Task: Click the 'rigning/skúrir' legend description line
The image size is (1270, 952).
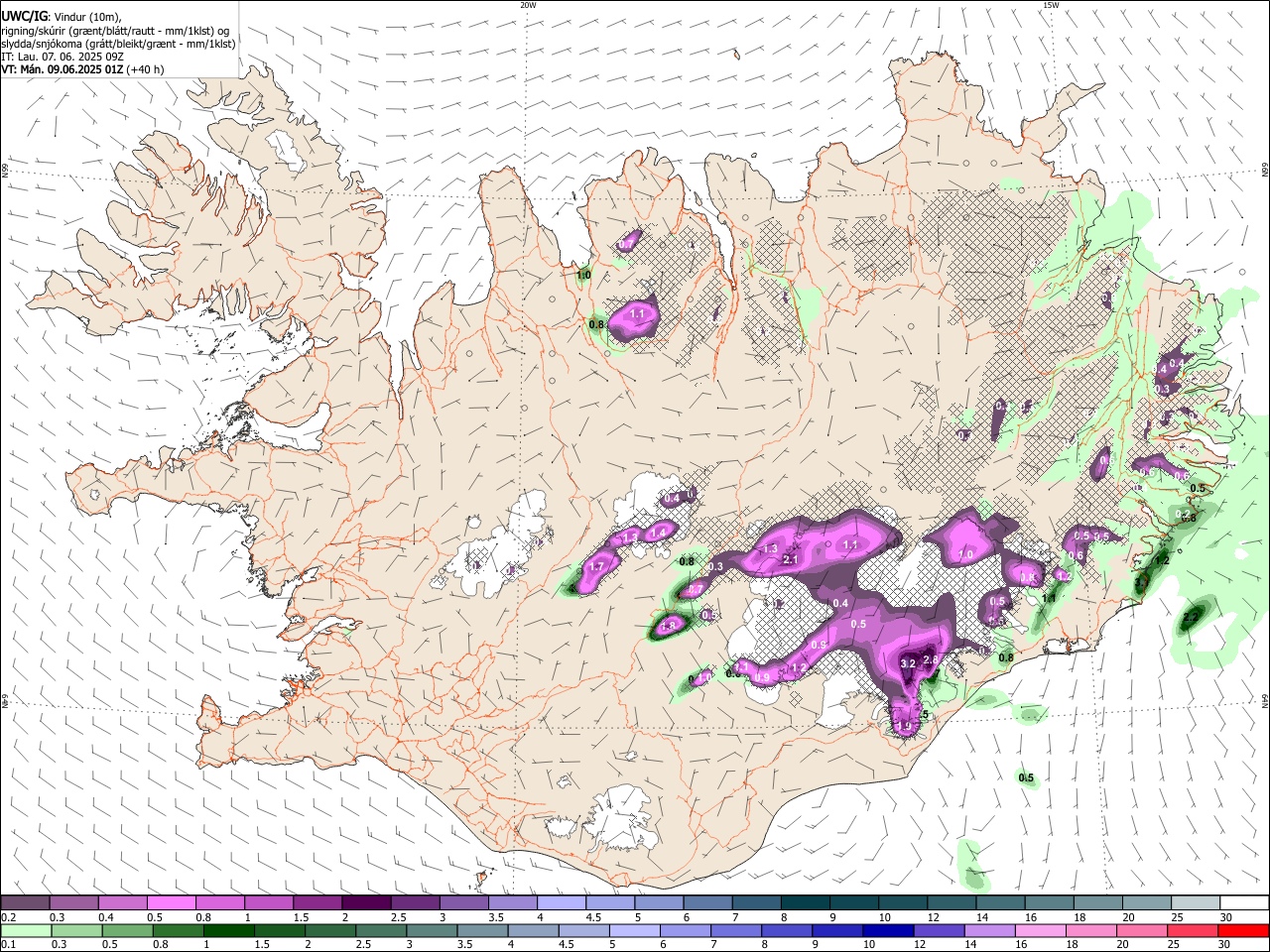Action: click(115, 31)
